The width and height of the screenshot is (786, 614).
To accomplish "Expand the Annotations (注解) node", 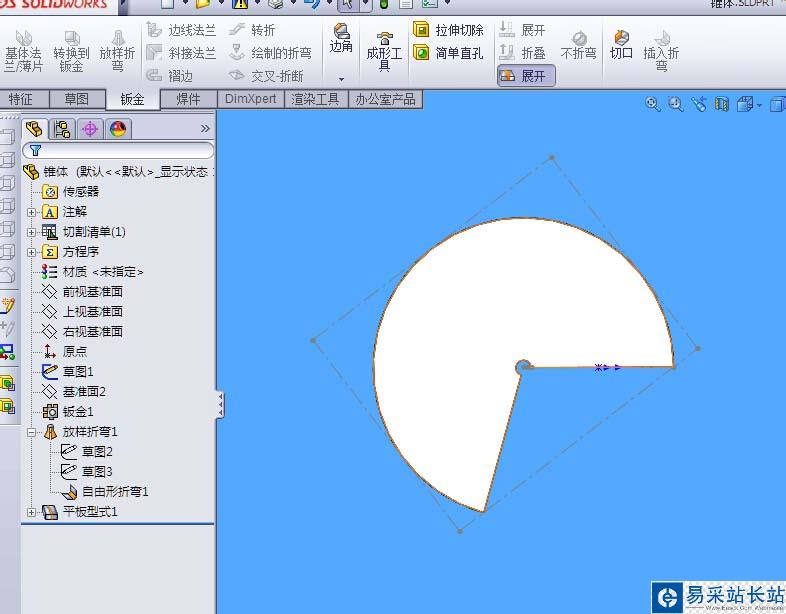I will [32, 212].
